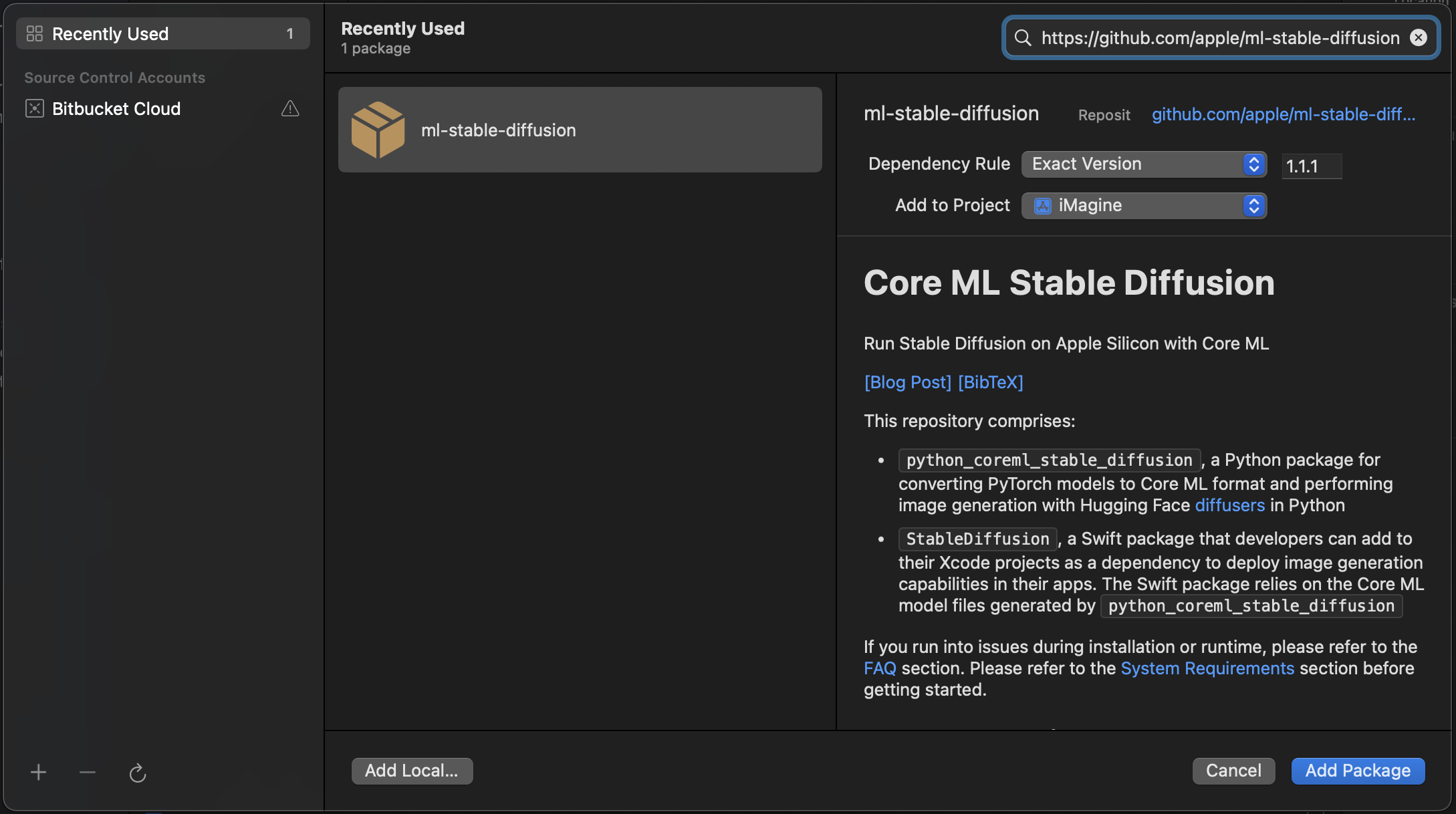Click 'This repository comprises:' text

click(969, 421)
